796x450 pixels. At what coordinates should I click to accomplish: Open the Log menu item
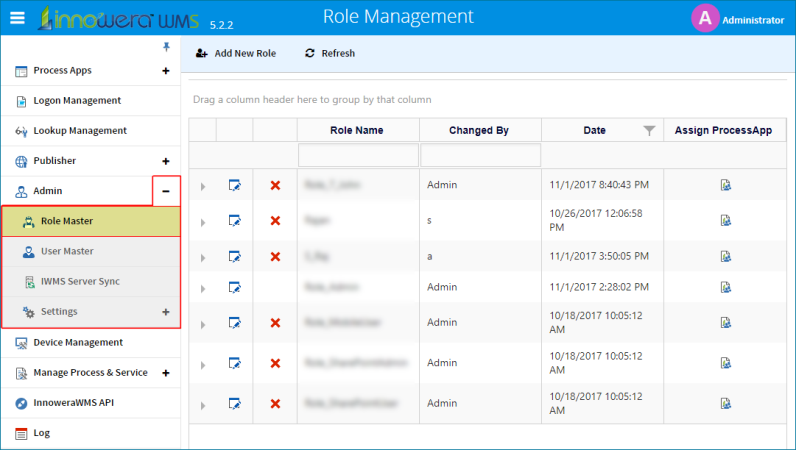click(x=42, y=433)
